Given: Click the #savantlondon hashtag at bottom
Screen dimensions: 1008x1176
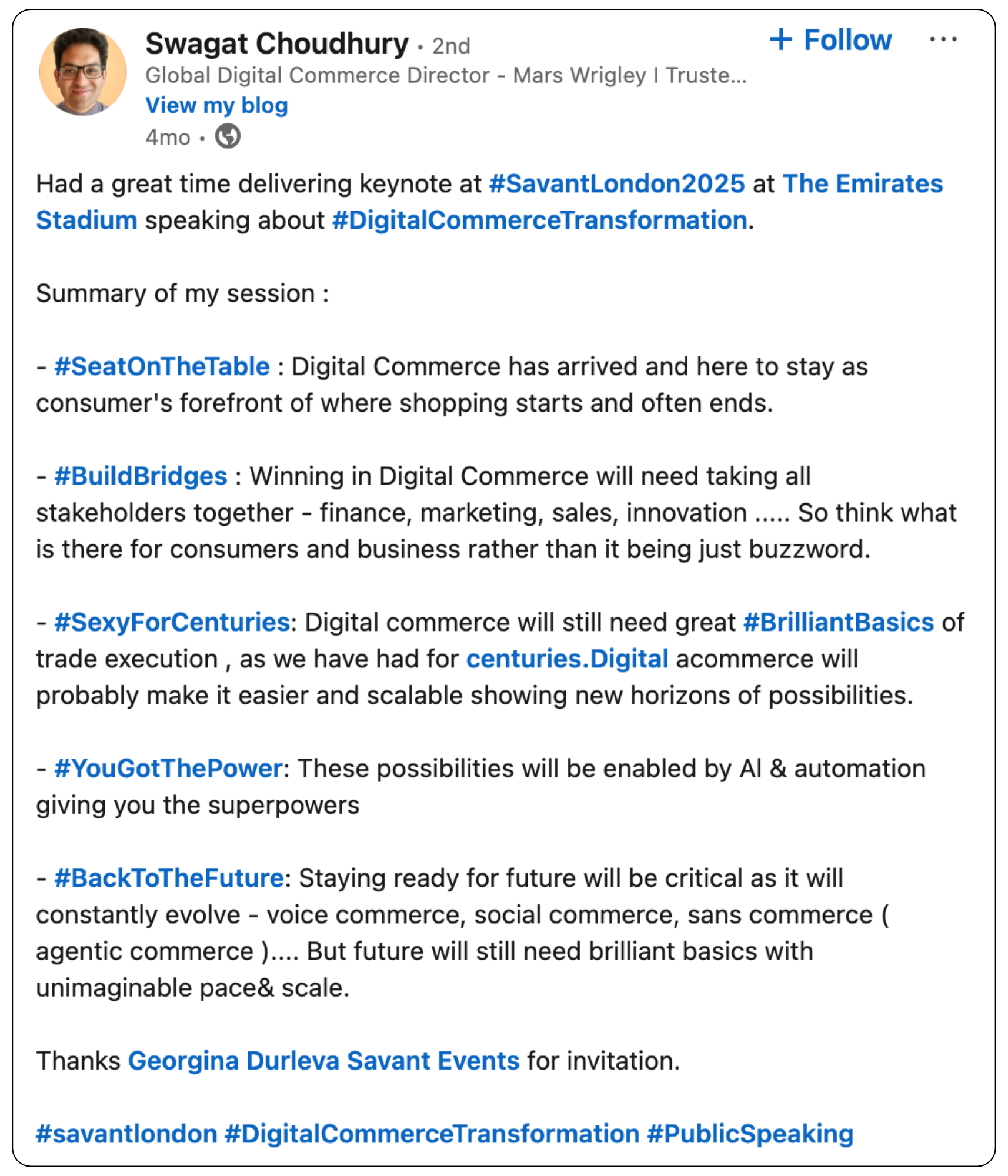Looking at the screenshot, I should pyautogui.click(x=126, y=1134).
